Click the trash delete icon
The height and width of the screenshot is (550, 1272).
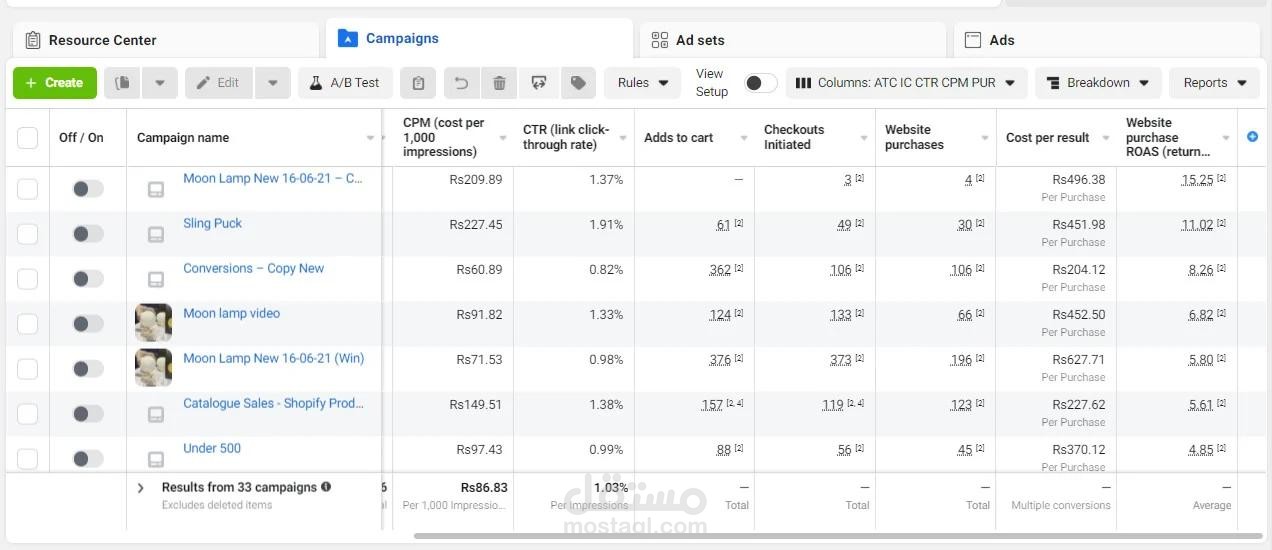[x=499, y=83]
